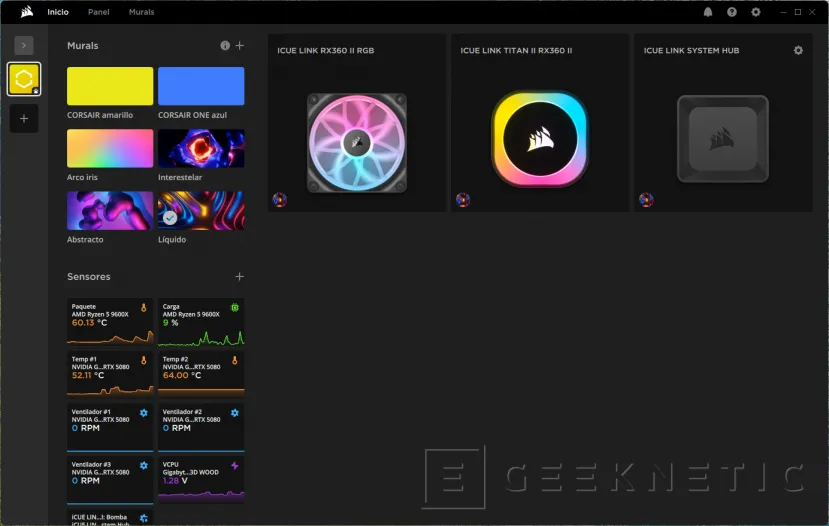Image resolution: width=829 pixels, height=526 pixels.
Task: Click thermometer icon on Temp #1 sensor
Action: click(143, 360)
